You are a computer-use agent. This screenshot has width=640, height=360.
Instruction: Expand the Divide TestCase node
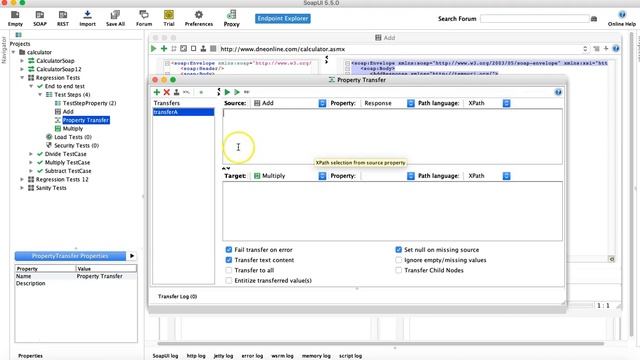[31, 154]
